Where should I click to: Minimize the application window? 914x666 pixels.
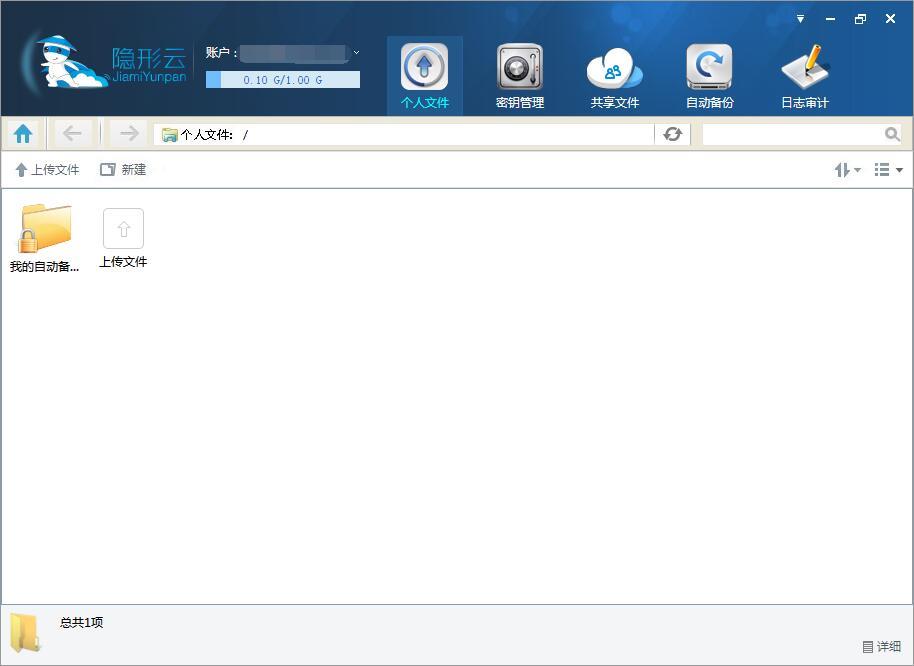pos(831,19)
